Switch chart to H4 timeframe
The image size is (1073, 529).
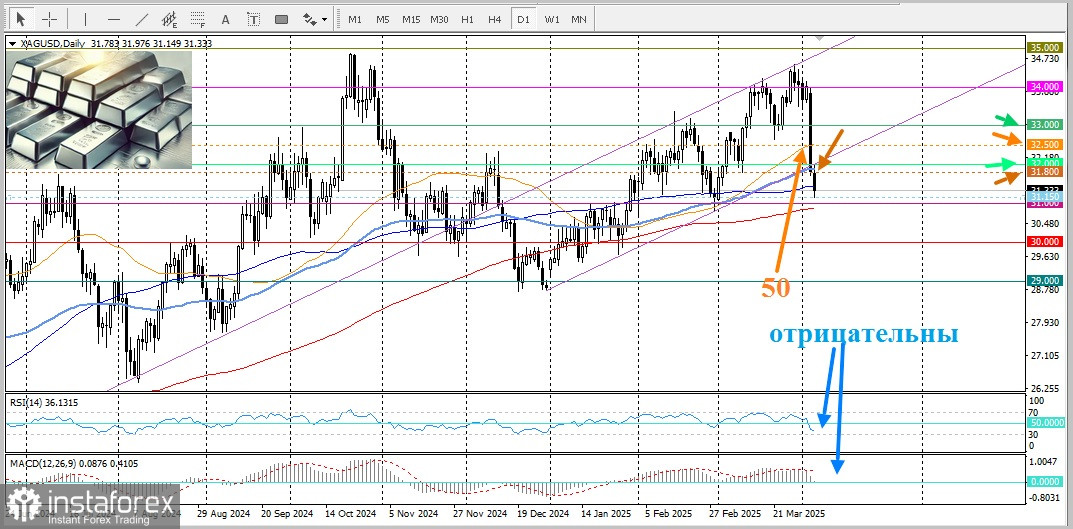click(x=495, y=19)
